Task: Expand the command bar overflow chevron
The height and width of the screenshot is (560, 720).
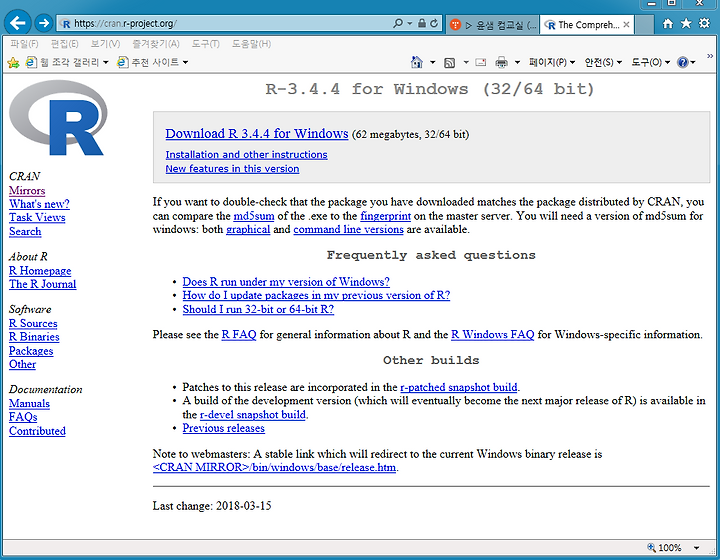Action: [710, 56]
